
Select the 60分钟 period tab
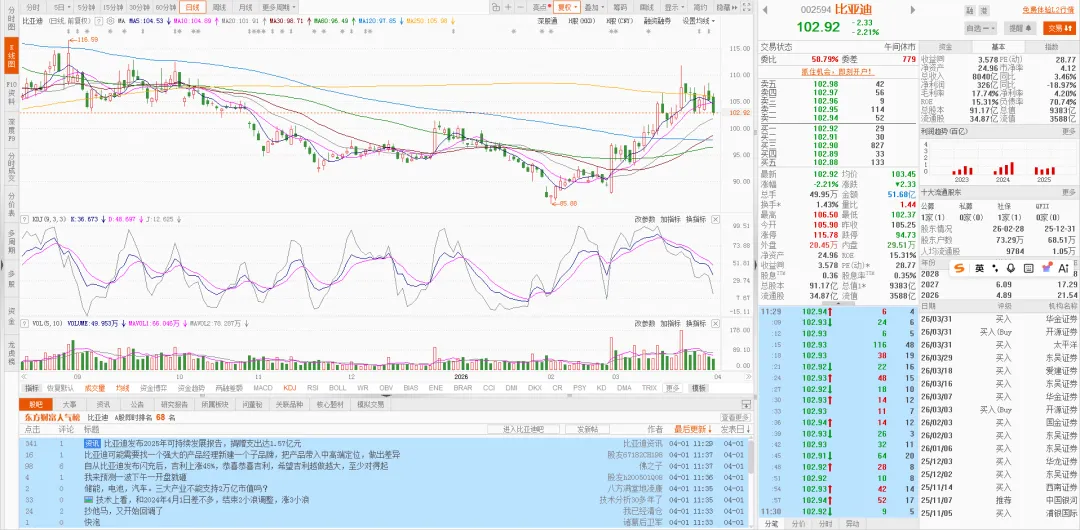pos(165,7)
